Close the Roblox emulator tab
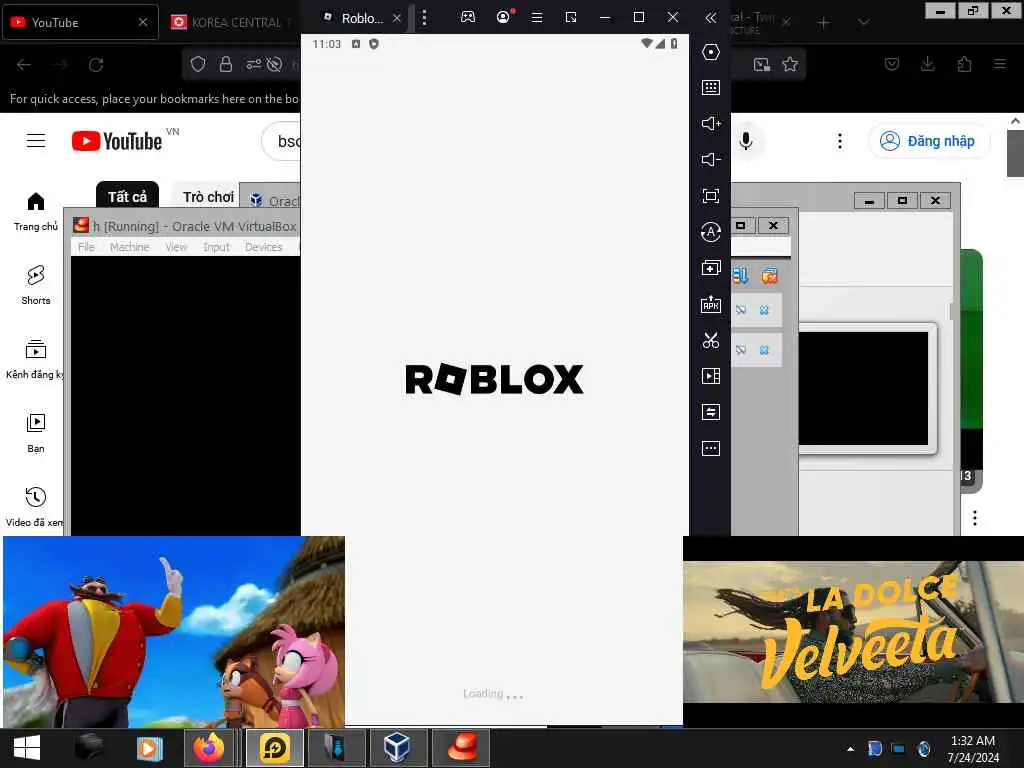This screenshot has height=768, width=1024. tap(396, 18)
